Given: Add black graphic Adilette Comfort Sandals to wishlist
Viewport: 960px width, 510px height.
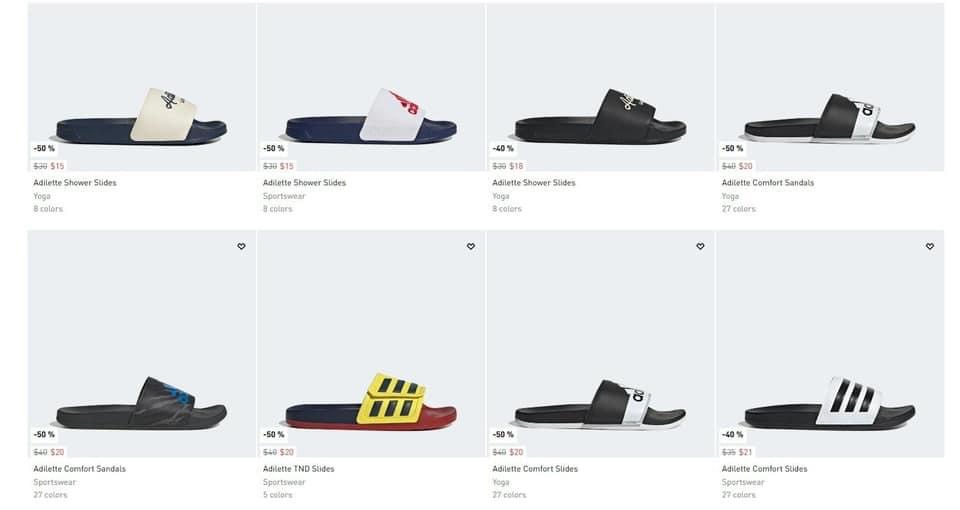Looking at the screenshot, I should [x=241, y=246].
